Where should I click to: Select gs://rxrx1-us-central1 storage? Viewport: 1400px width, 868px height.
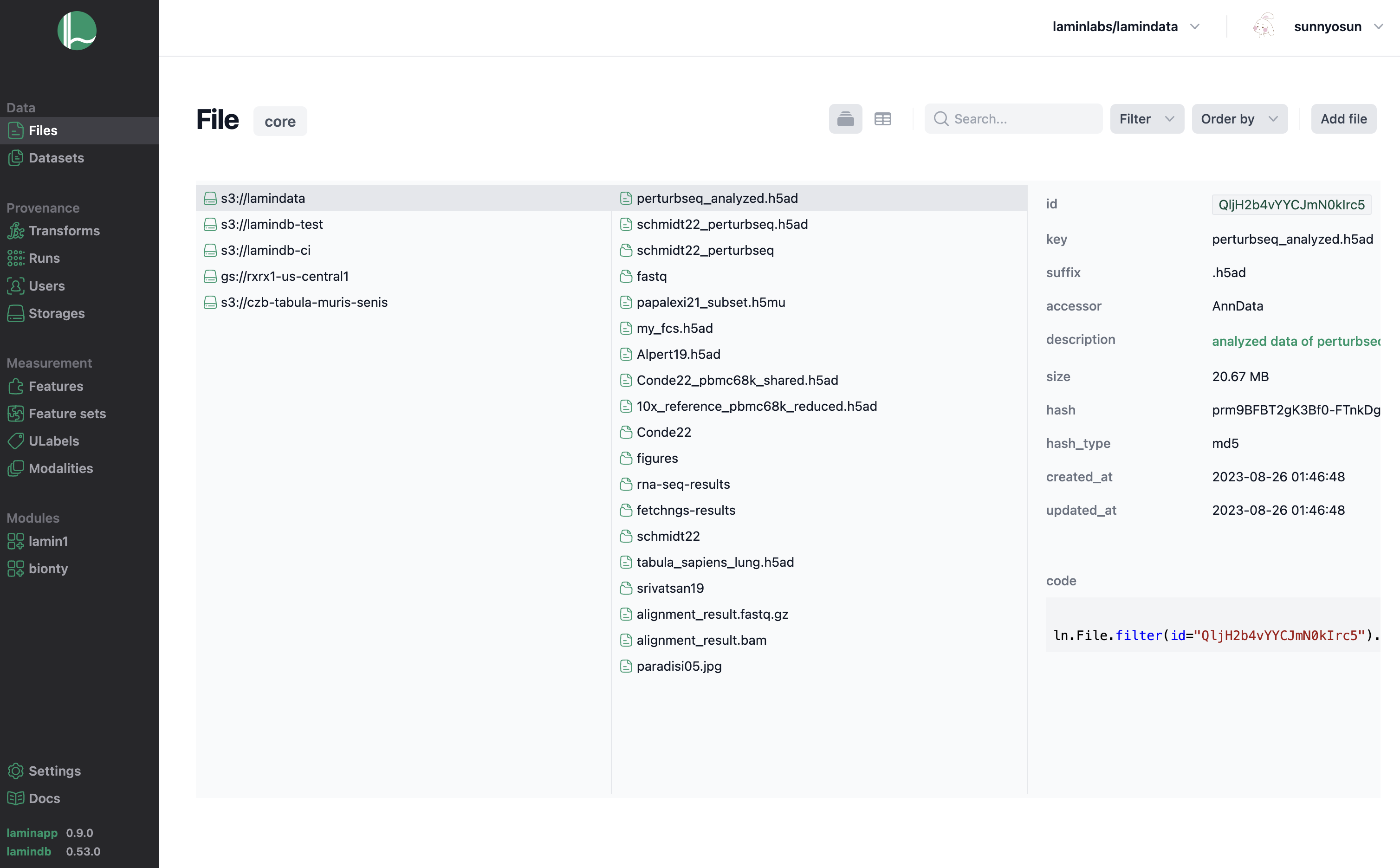[403, 276]
